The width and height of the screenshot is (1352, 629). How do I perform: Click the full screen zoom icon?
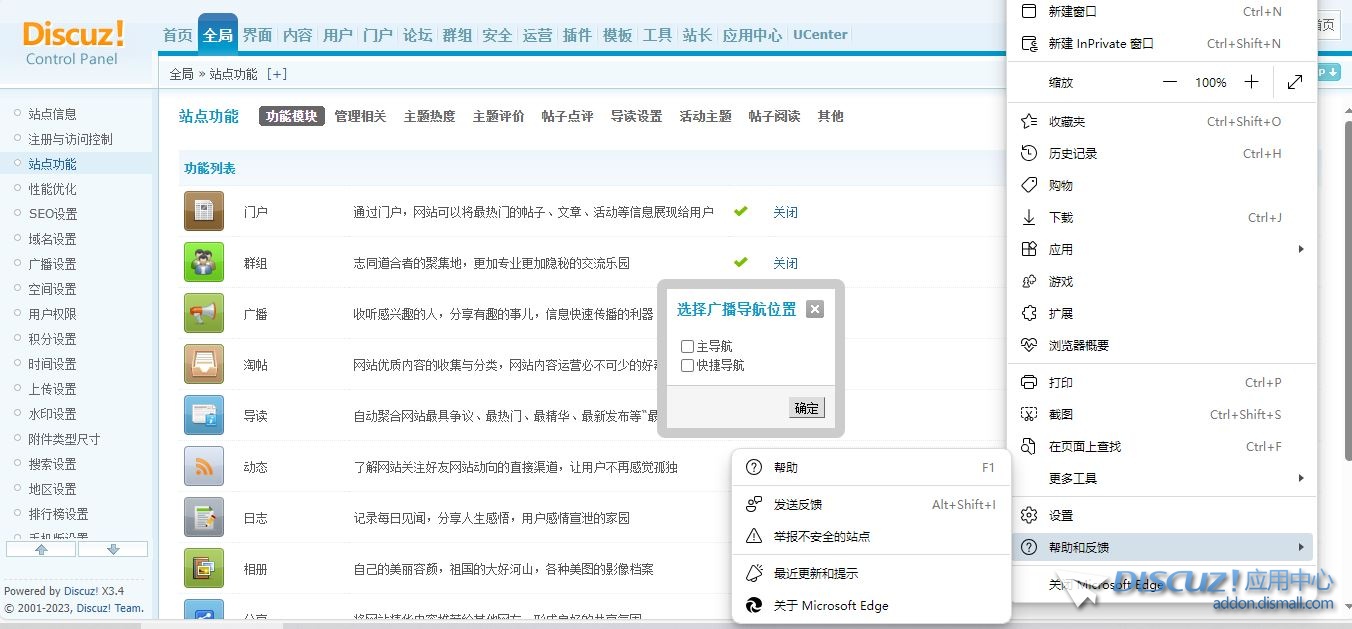[x=1295, y=82]
